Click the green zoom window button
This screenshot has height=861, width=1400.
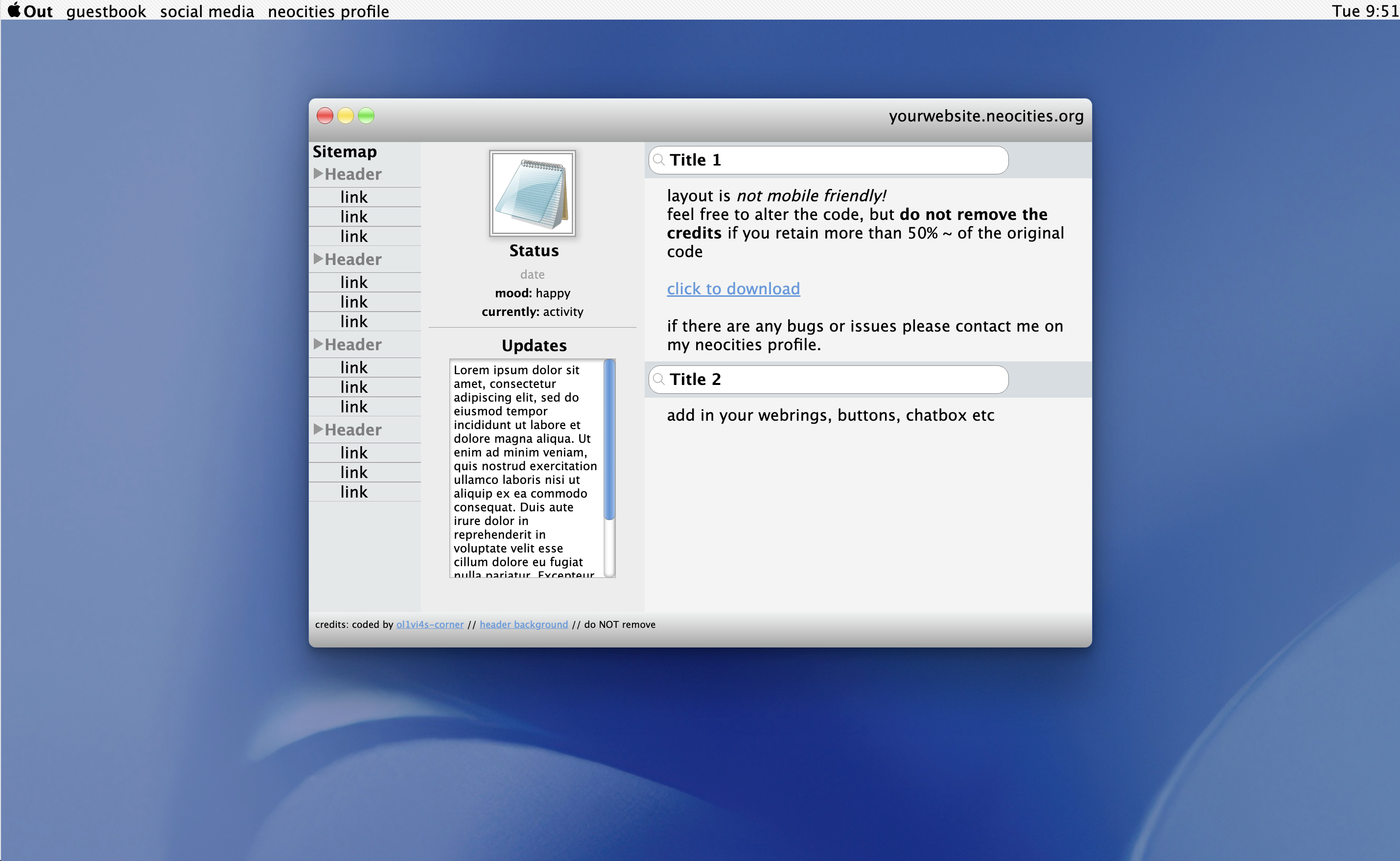coord(366,116)
